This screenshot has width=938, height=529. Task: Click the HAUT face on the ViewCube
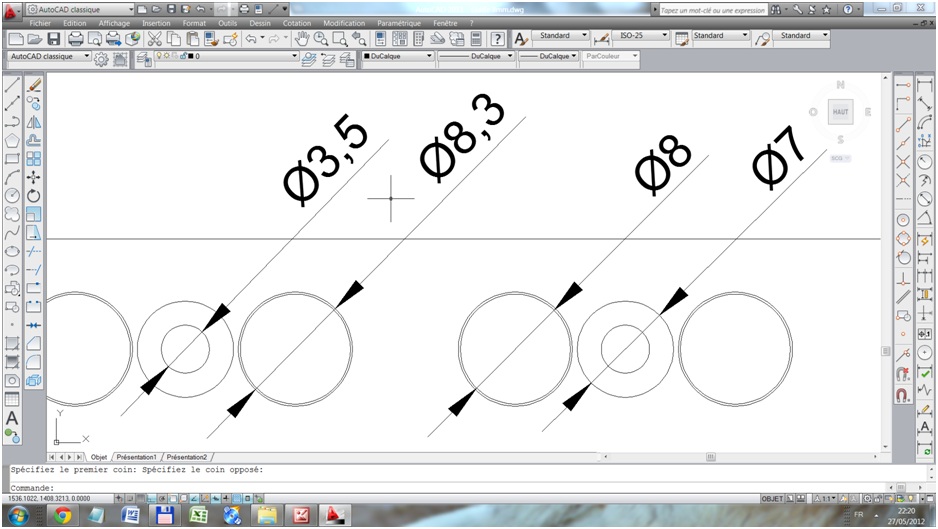pyautogui.click(x=840, y=112)
